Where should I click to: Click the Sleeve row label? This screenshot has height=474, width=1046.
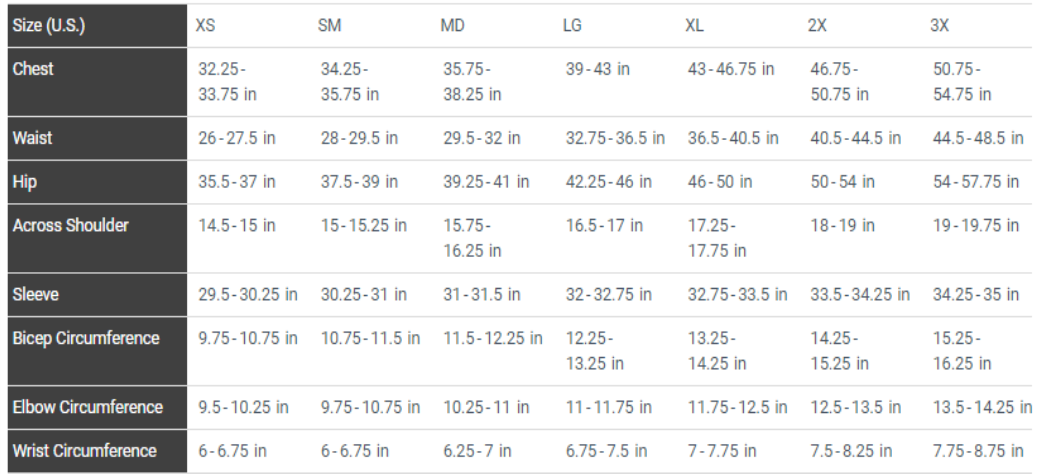click(35, 295)
